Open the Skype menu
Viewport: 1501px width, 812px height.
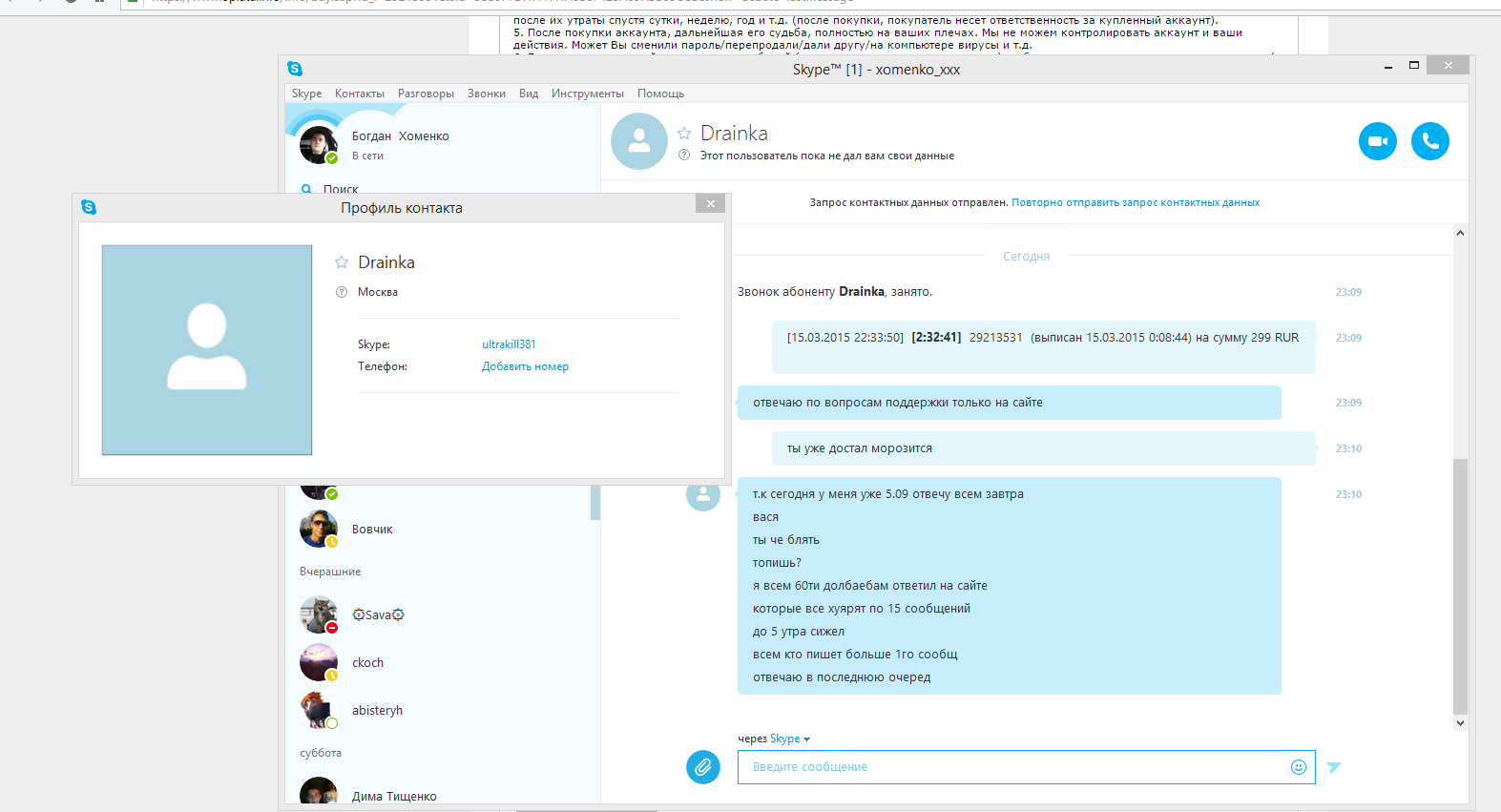[306, 94]
